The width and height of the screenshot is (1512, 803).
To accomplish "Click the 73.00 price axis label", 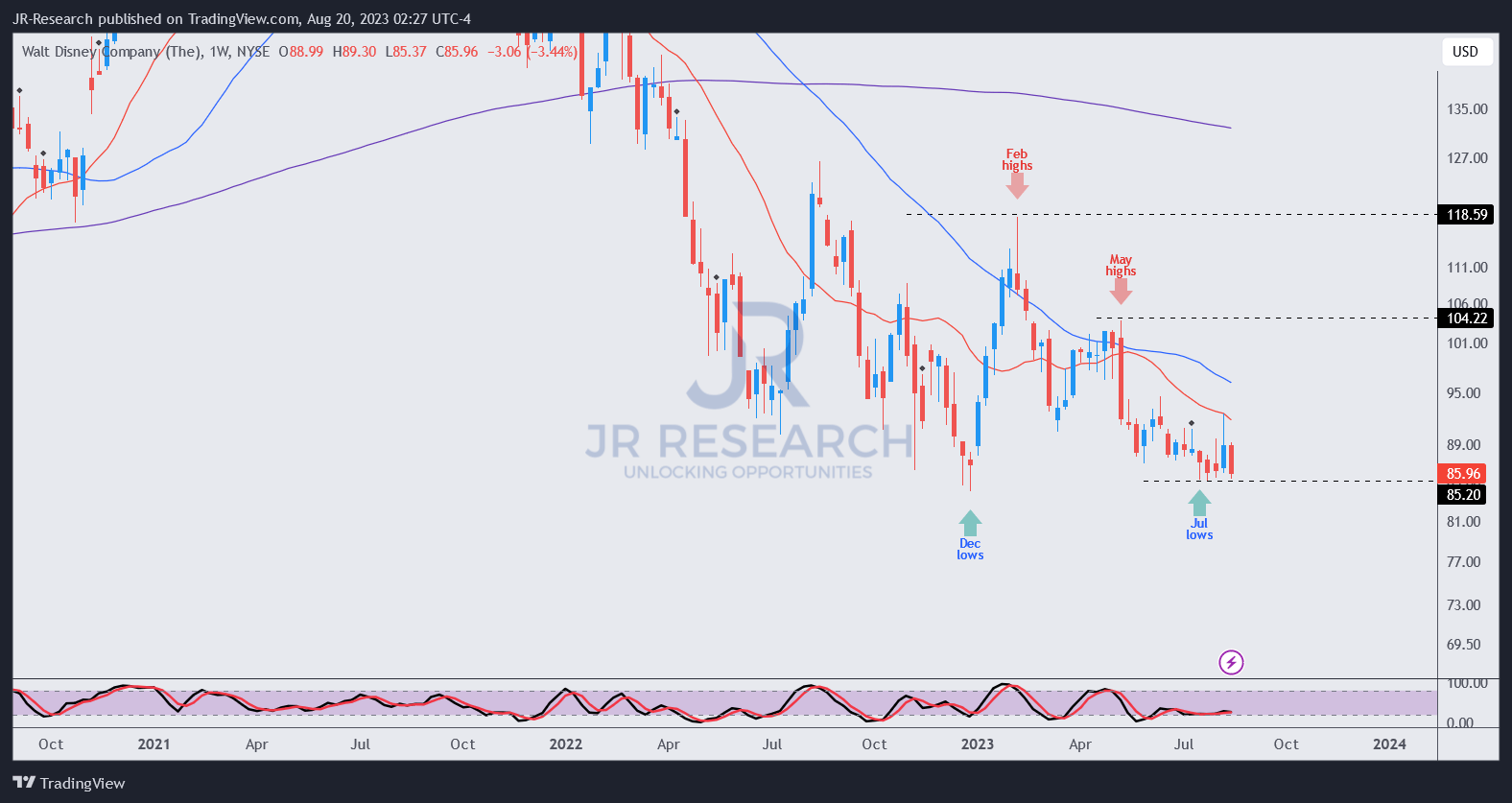I will (1464, 605).
